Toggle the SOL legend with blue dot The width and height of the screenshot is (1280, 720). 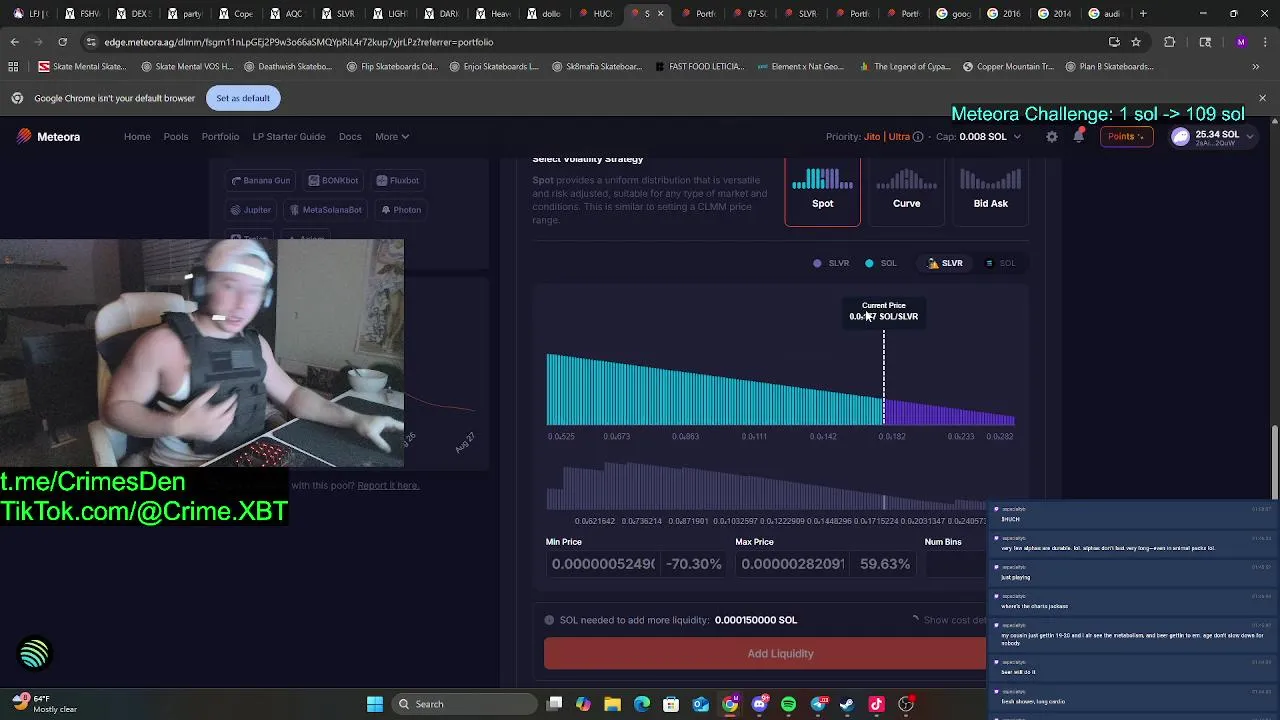tap(881, 263)
